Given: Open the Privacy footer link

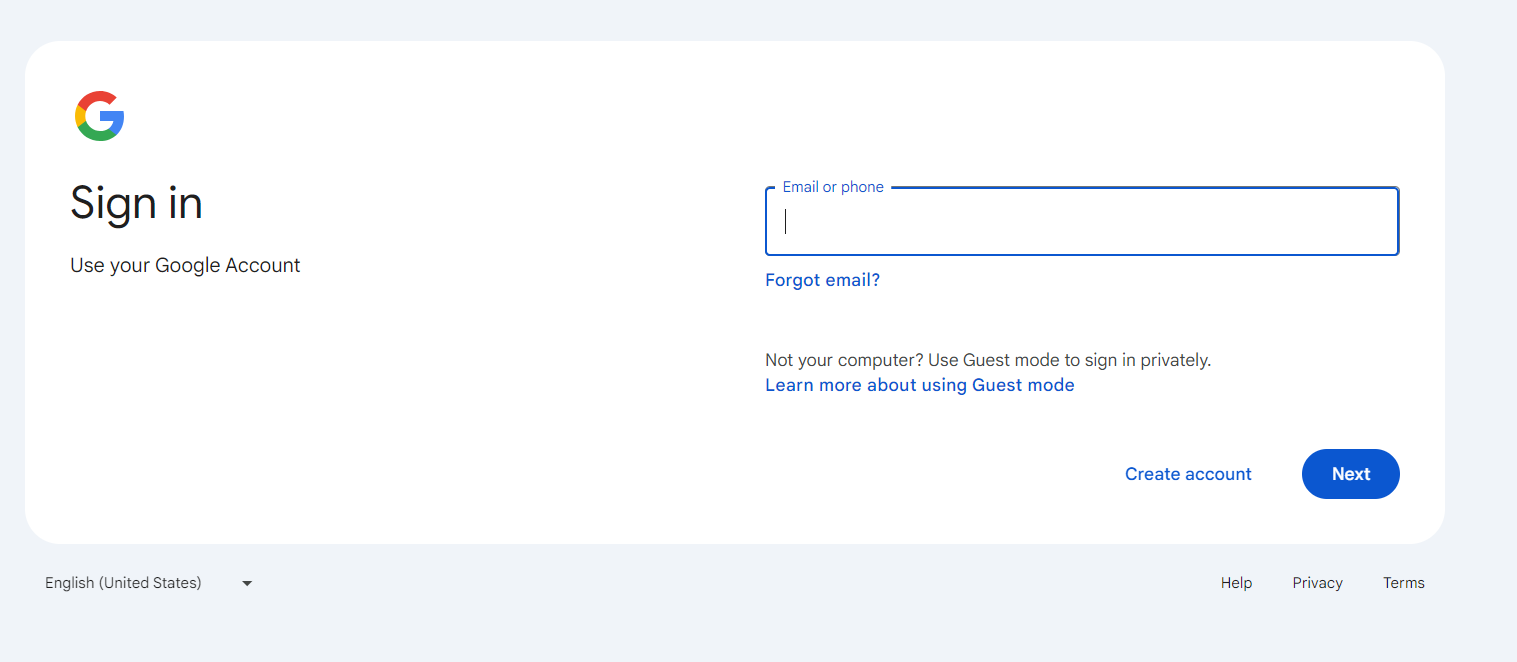Looking at the screenshot, I should 1317,583.
